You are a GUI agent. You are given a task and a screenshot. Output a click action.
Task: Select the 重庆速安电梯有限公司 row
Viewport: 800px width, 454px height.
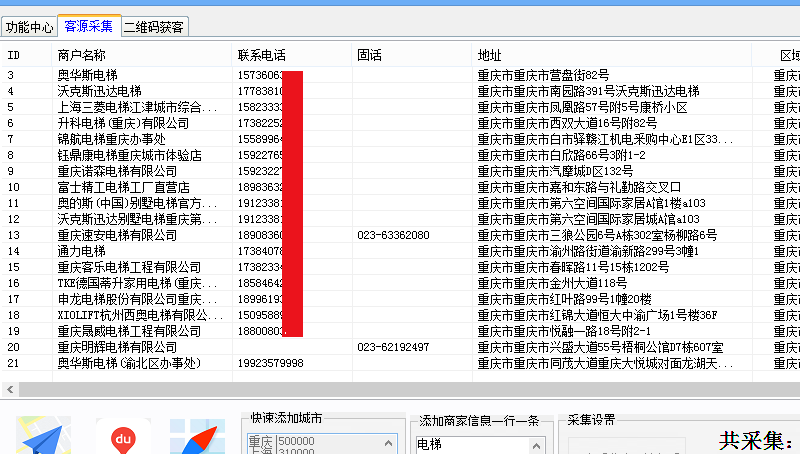coord(117,235)
